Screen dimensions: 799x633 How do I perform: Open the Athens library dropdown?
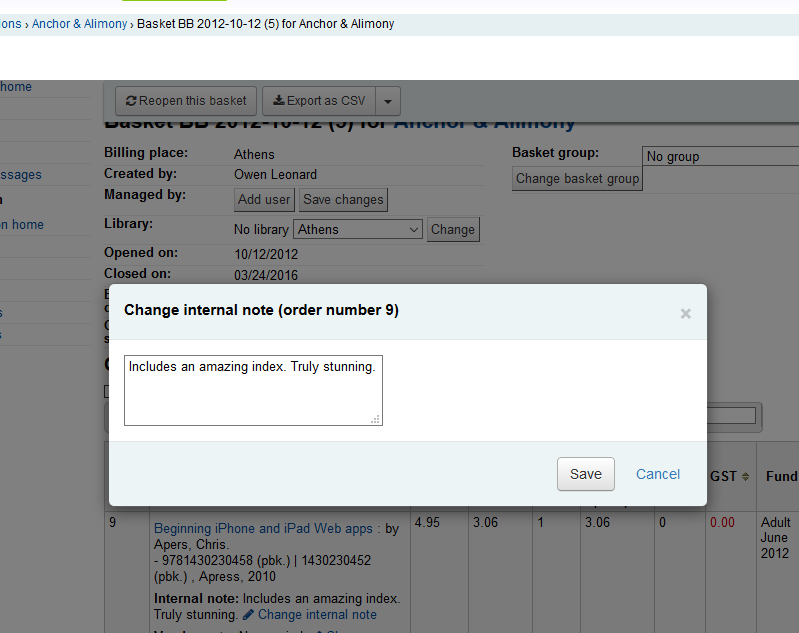click(358, 230)
